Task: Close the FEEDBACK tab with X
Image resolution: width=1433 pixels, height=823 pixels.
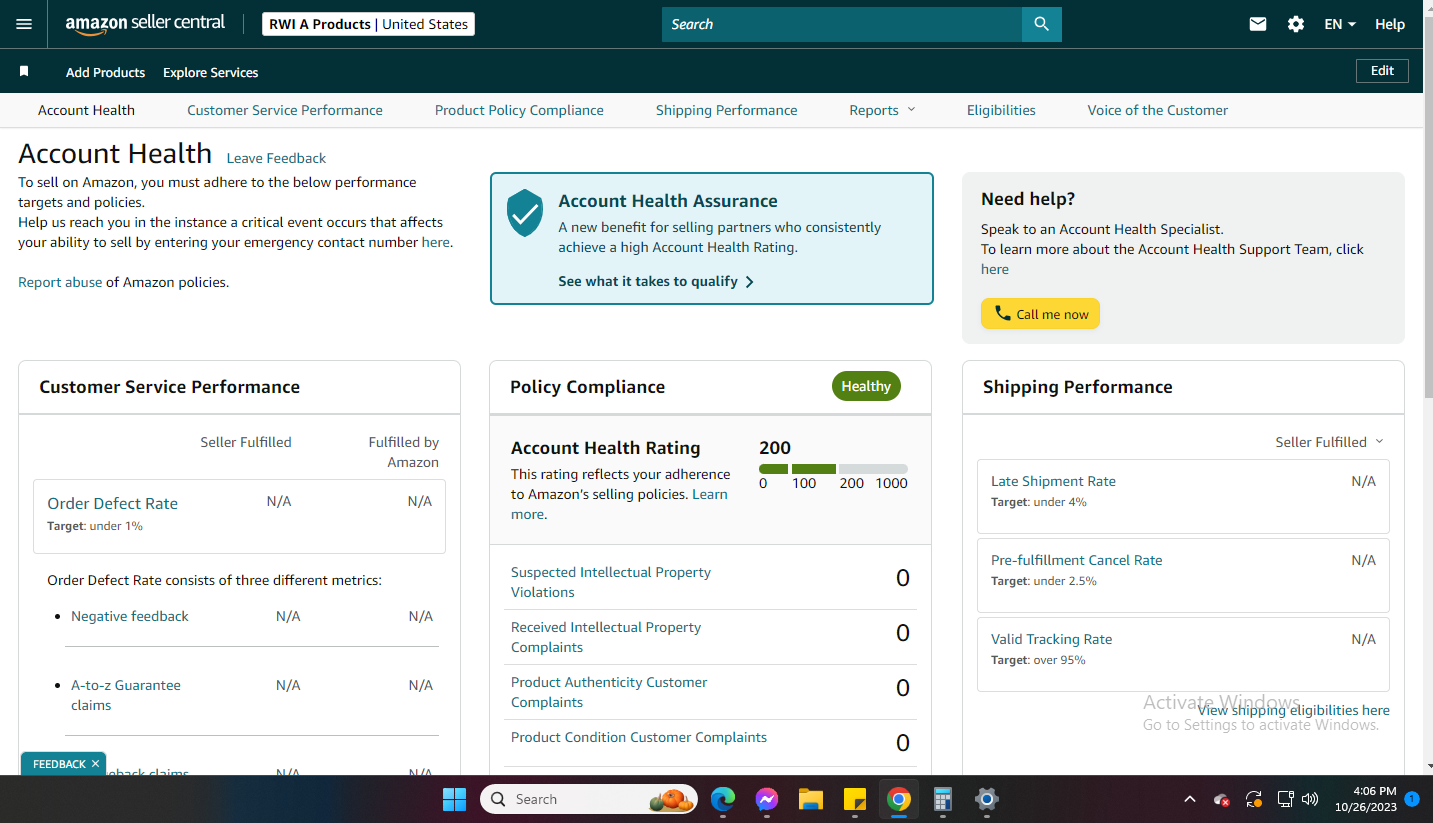Action: point(96,764)
